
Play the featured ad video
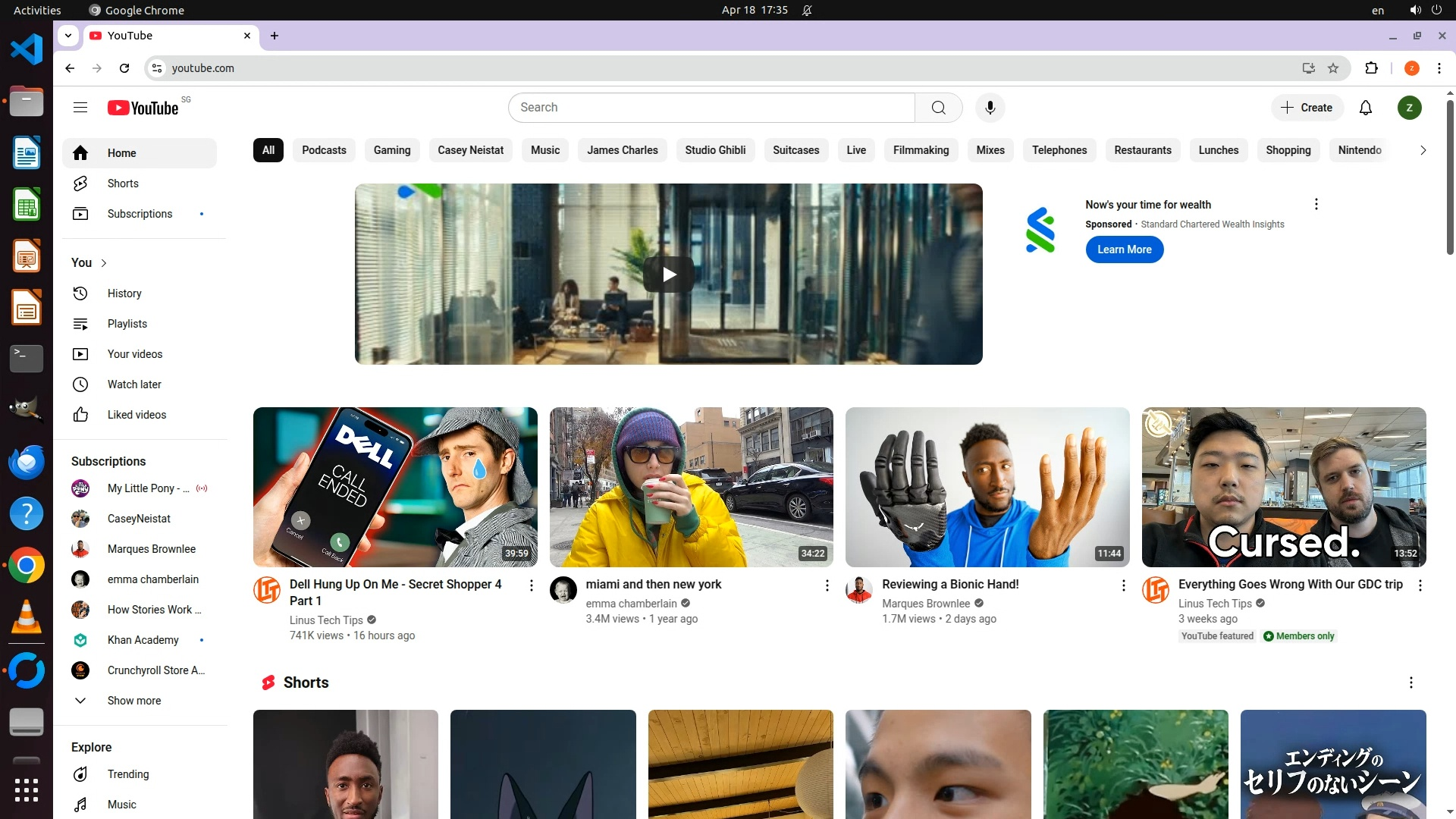[668, 275]
